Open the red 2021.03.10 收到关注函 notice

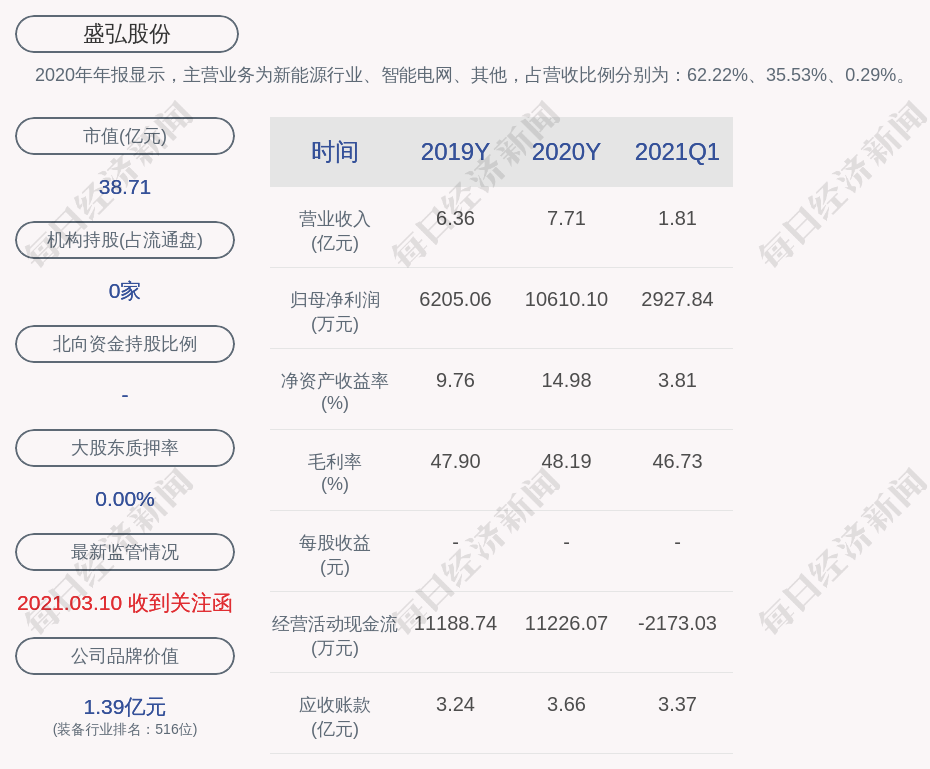(125, 603)
